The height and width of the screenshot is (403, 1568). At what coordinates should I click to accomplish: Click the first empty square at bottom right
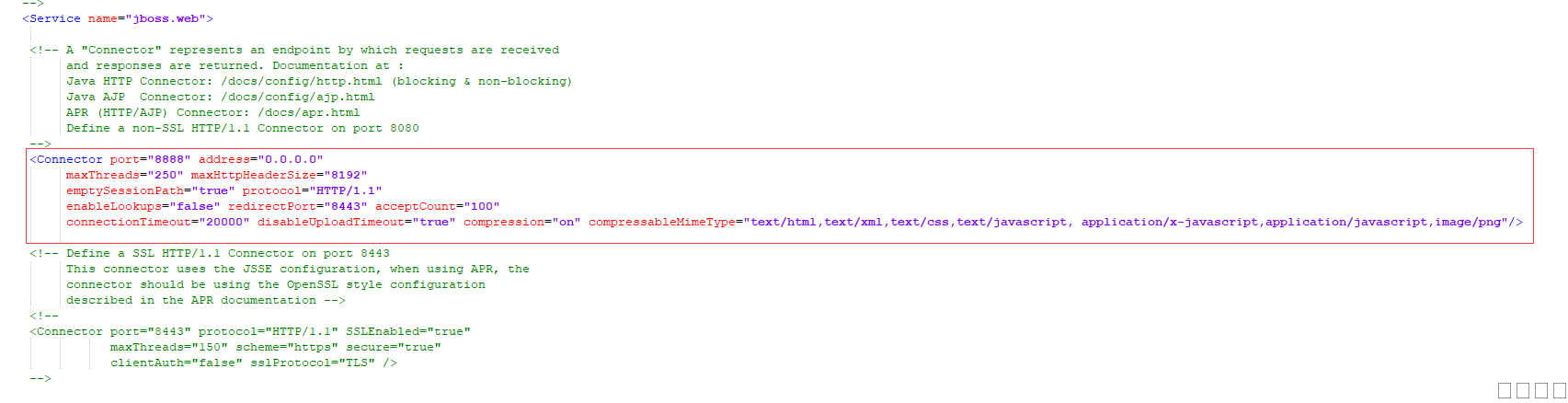coord(1505,390)
